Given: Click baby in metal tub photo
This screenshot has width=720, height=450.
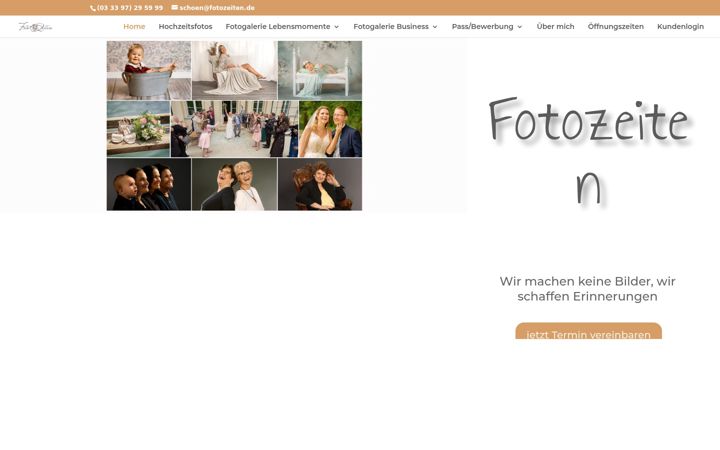Looking at the screenshot, I should point(149,70).
